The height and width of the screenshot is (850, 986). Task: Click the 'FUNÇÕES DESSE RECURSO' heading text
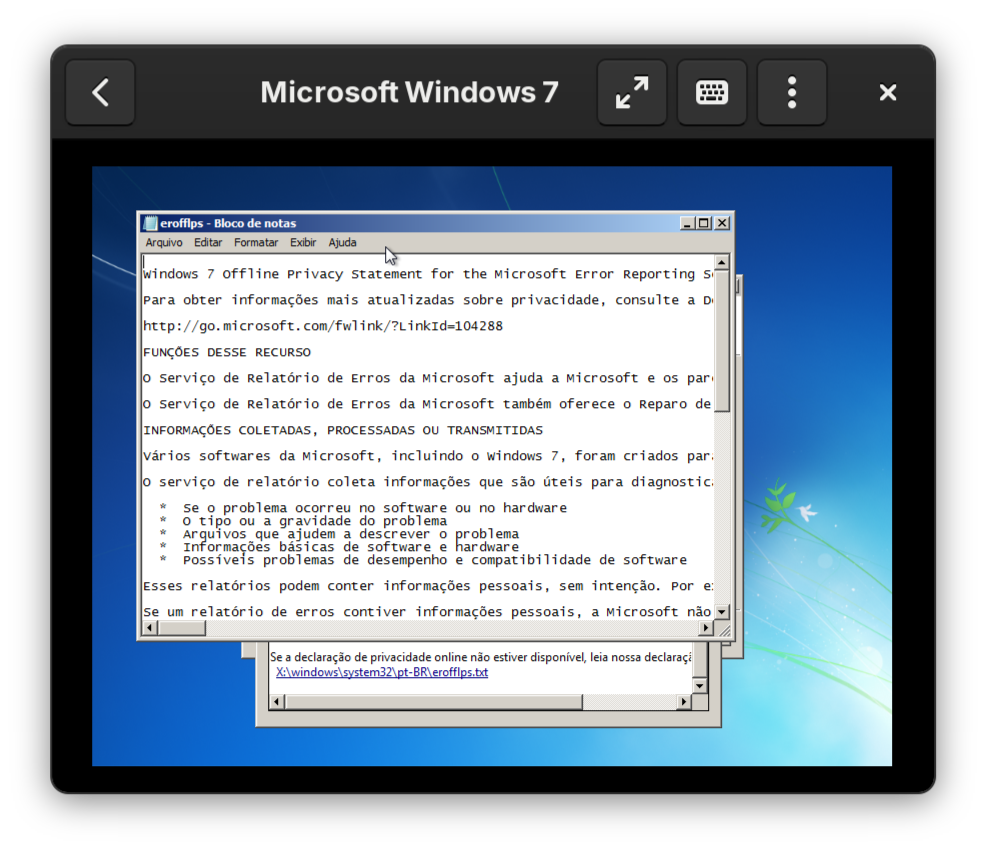pyautogui.click(x=226, y=352)
